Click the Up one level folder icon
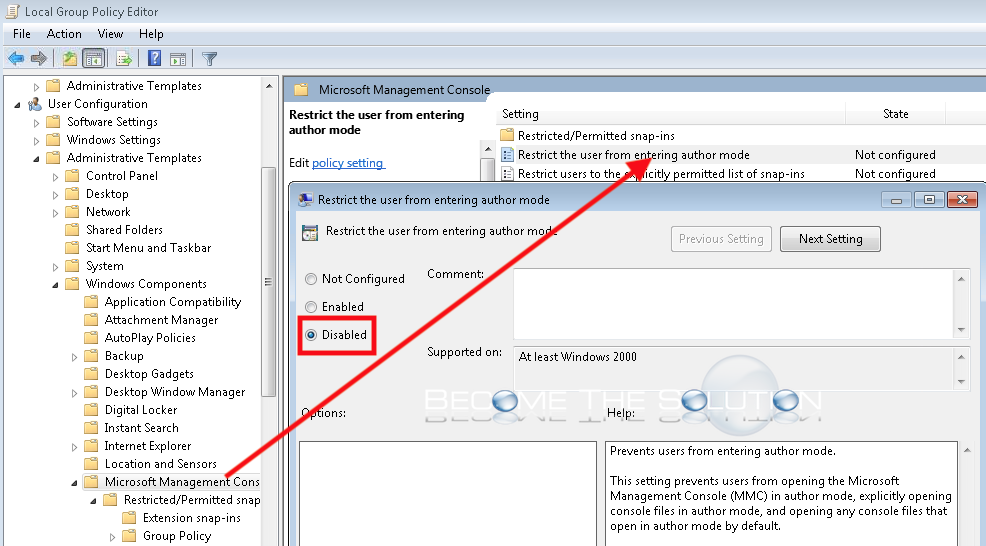This screenshot has width=986, height=546. point(70,58)
